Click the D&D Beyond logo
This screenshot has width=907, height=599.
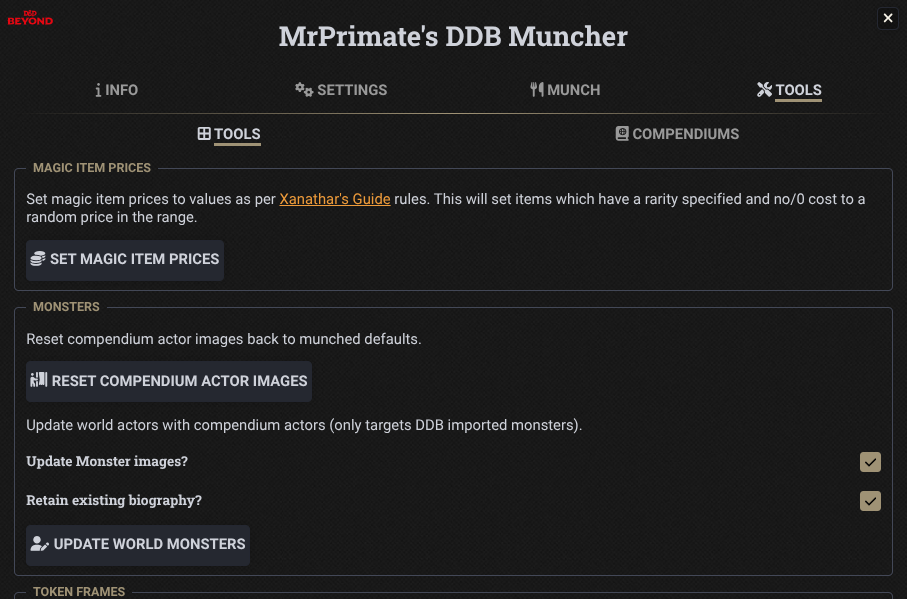click(x=30, y=18)
